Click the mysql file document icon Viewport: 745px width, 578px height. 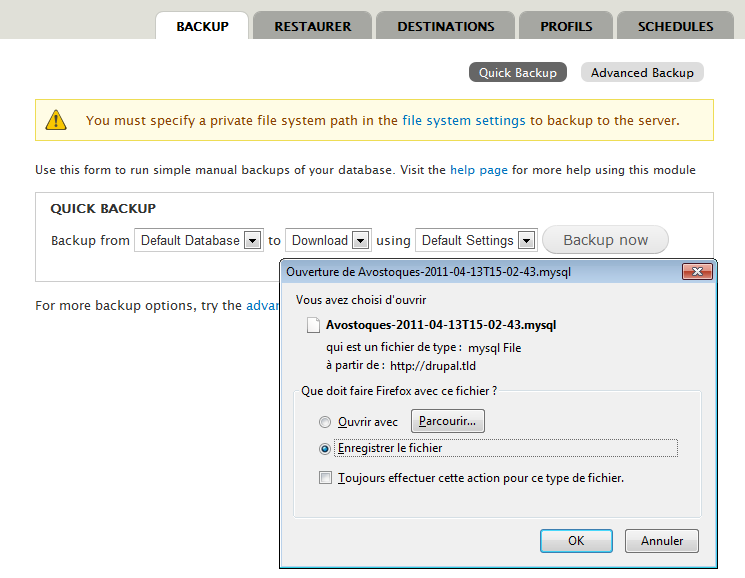[x=314, y=325]
